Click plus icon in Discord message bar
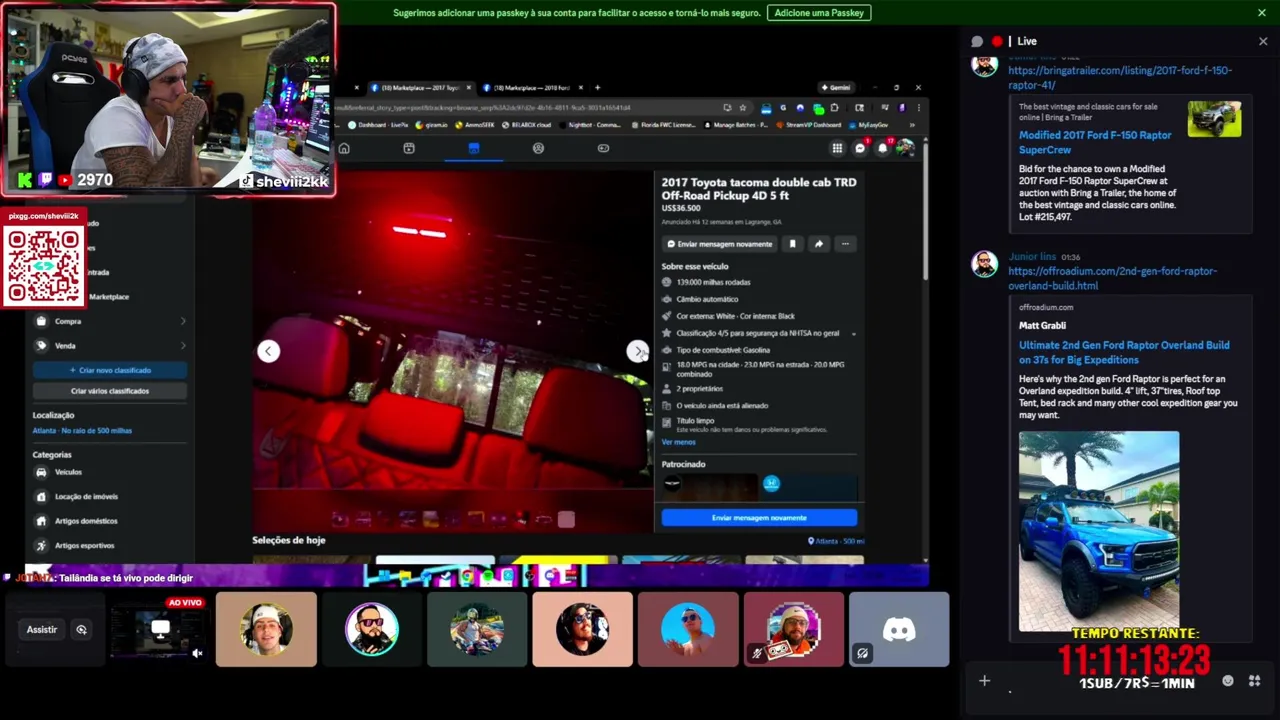1280x720 pixels. (x=984, y=681)
